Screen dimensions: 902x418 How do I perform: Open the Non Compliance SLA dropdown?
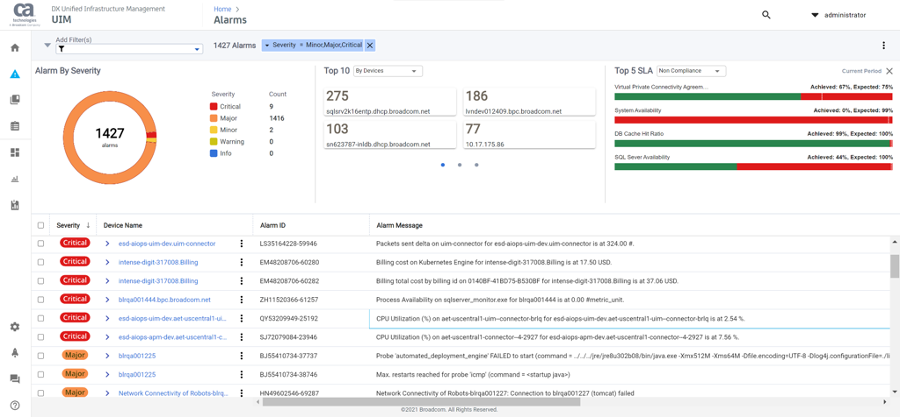(690, 71)
